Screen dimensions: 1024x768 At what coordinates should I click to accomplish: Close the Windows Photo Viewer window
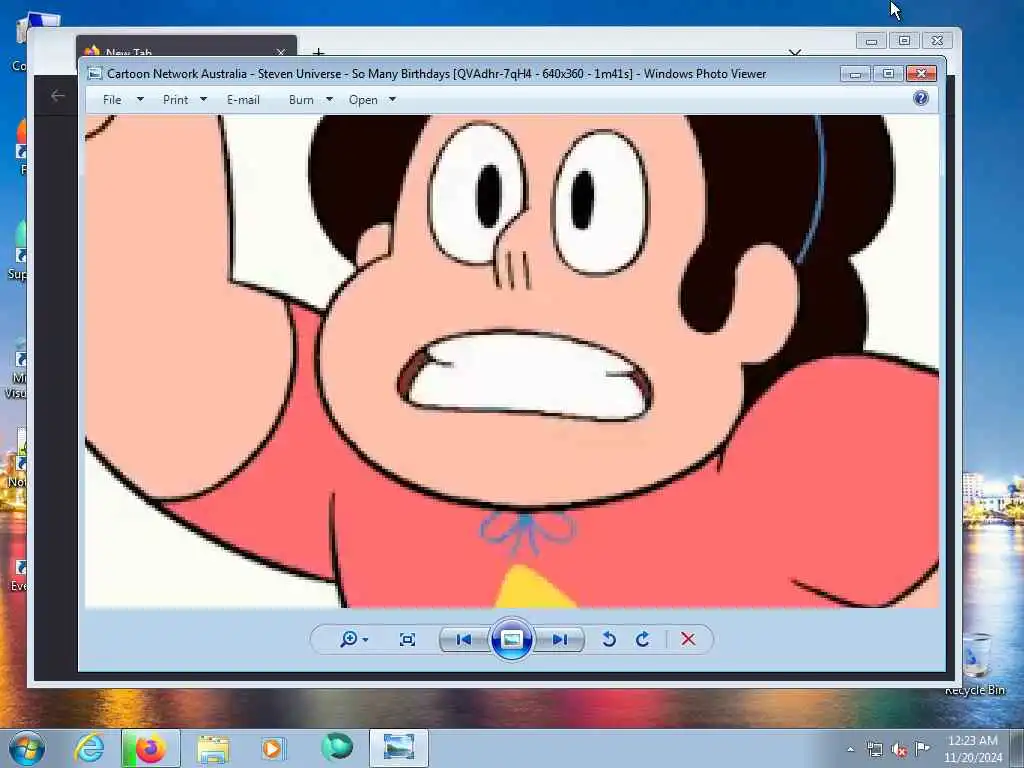[921, 74]
